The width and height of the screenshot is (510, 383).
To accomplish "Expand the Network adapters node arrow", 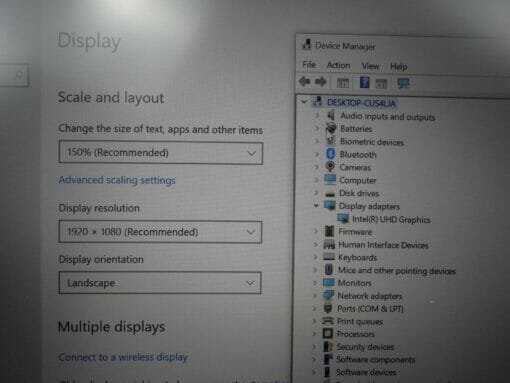I will click(315, 295).
